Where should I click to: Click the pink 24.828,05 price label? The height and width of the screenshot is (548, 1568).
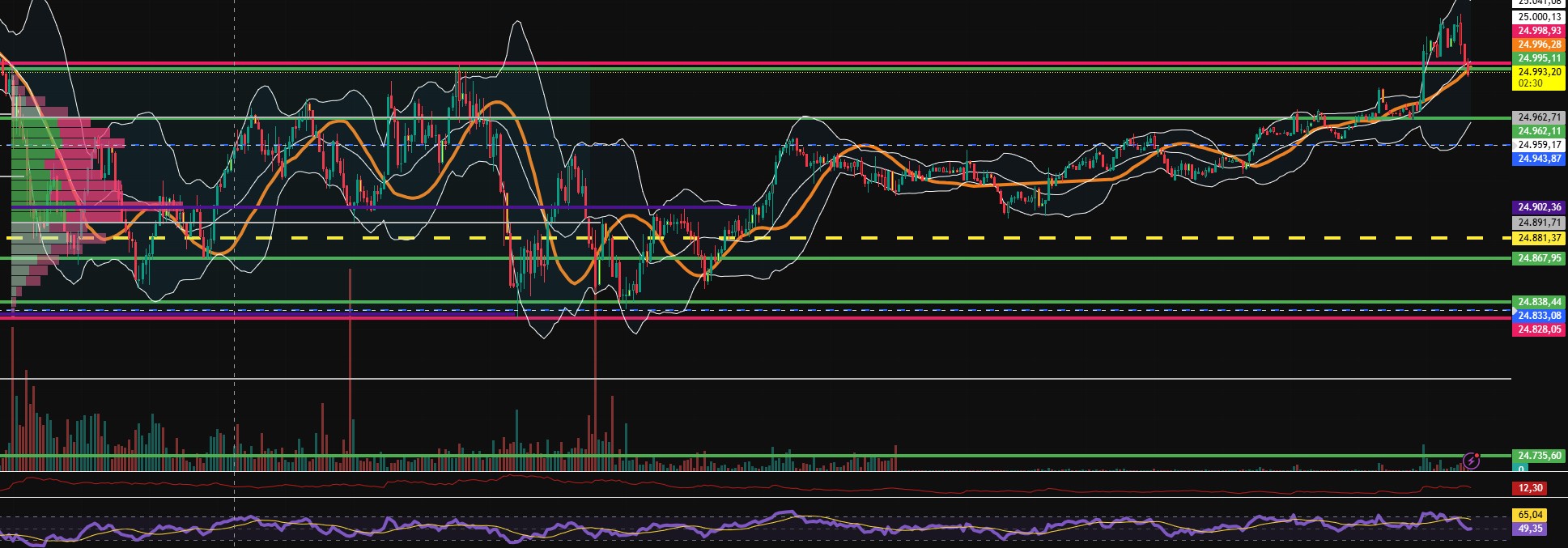[1538, 329]
